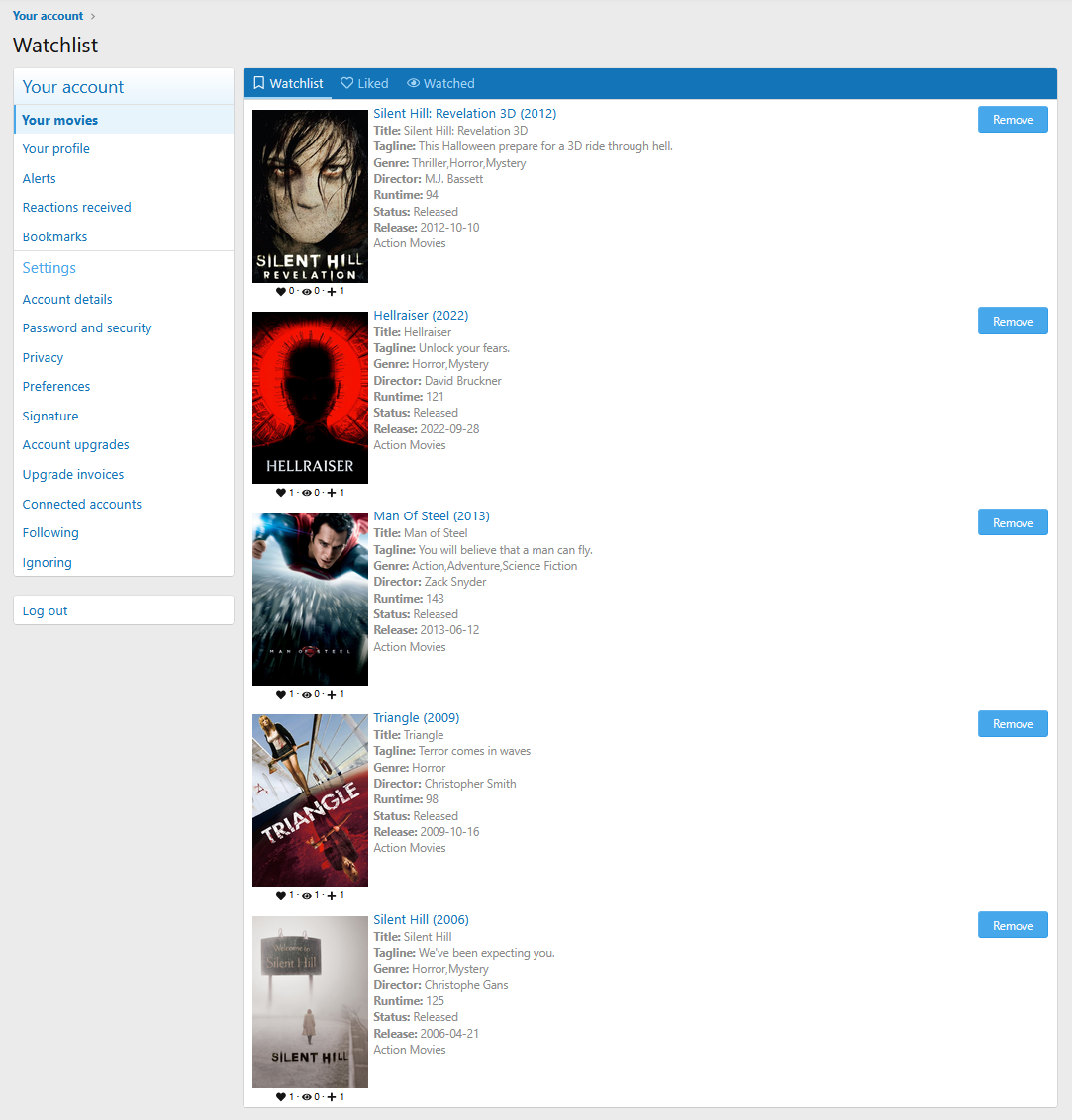Viewport: 1072px width, 1120px height.
Task: Open Password and security settings
Action: [x=124, y=327]
